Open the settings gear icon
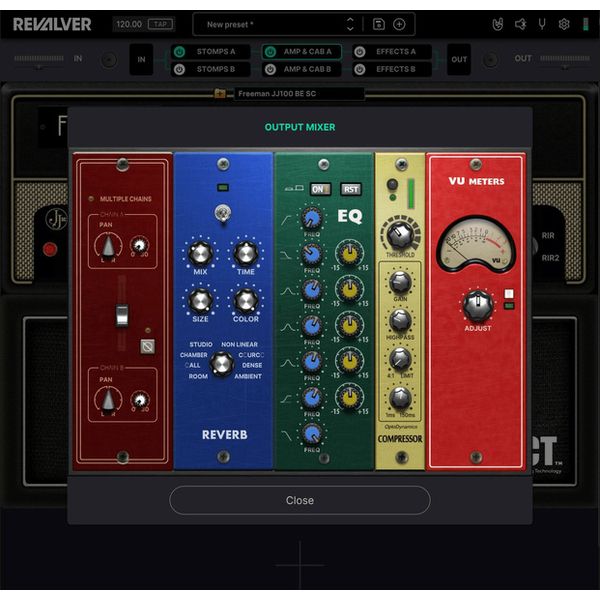 pyautogui.click(x=564, y=24)
